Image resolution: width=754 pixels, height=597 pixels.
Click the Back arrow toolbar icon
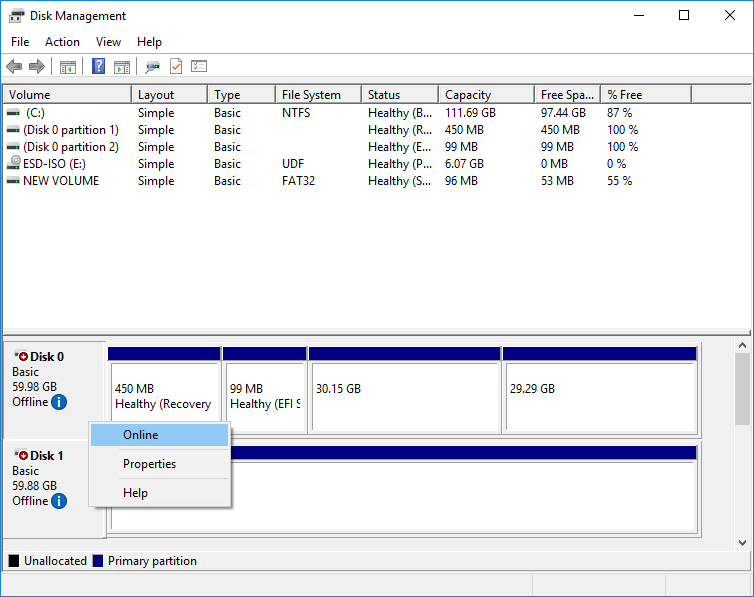coord(14,66)
